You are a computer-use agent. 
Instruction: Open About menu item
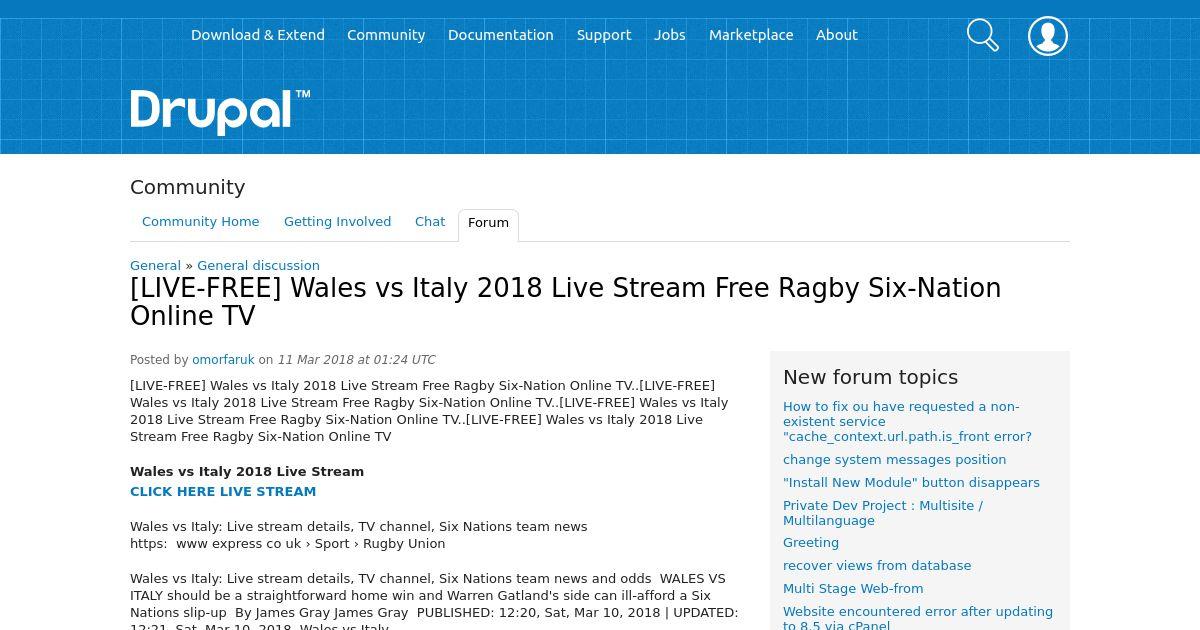(x=837, y=35)
